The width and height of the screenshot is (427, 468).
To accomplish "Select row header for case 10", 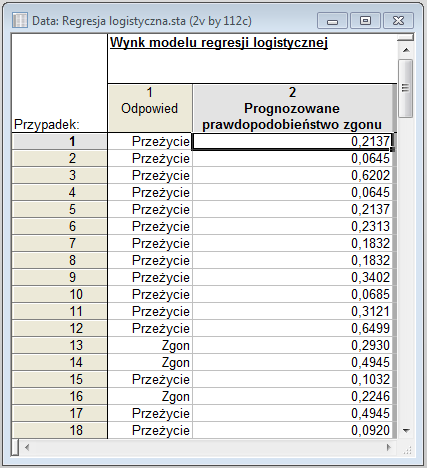I will coord(59,294).
